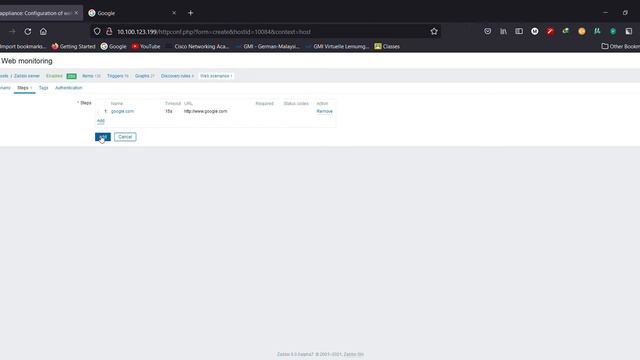
Task: Switch to the Tags tab
Action: click(x=43, y=88)
